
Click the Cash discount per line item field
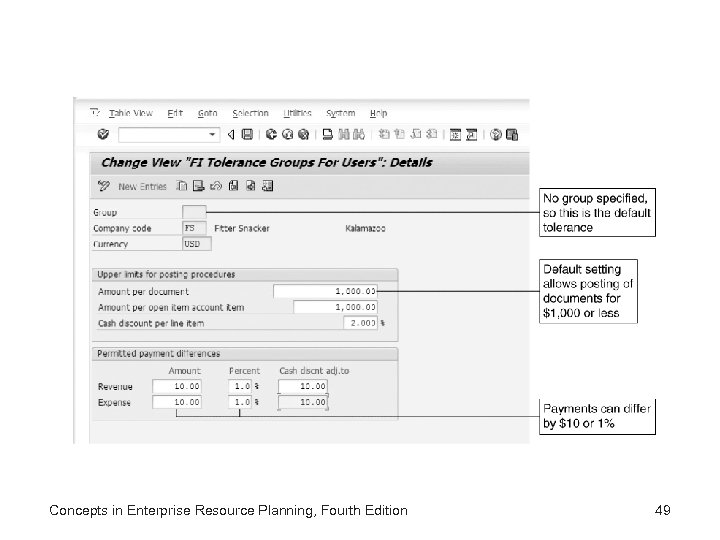coord(360,323)
